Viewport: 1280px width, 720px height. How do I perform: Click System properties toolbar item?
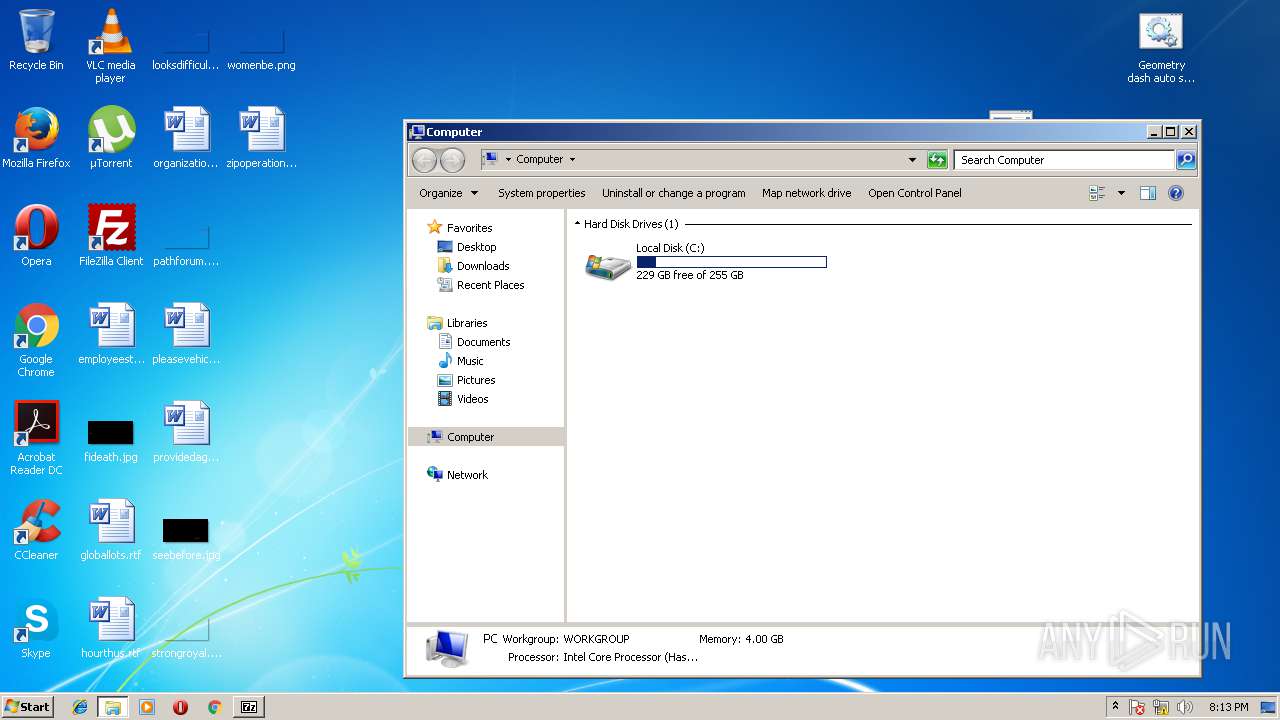pos(542,193)
